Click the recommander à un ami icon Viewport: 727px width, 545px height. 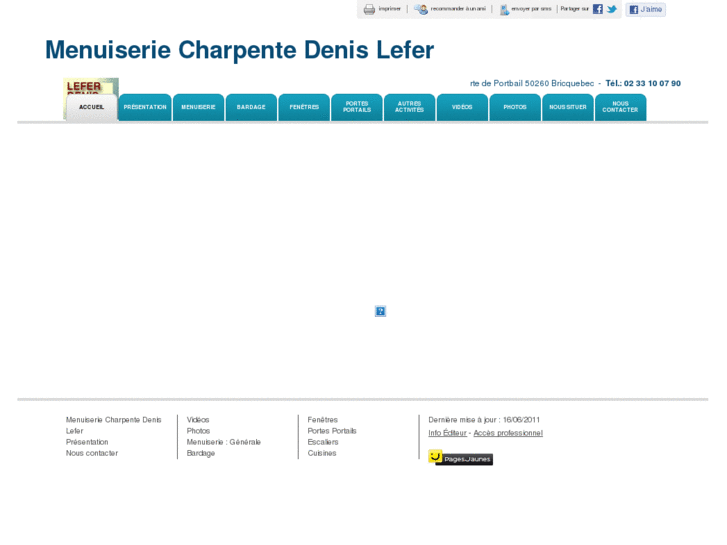pyautogui.click(x=421, y=9)
